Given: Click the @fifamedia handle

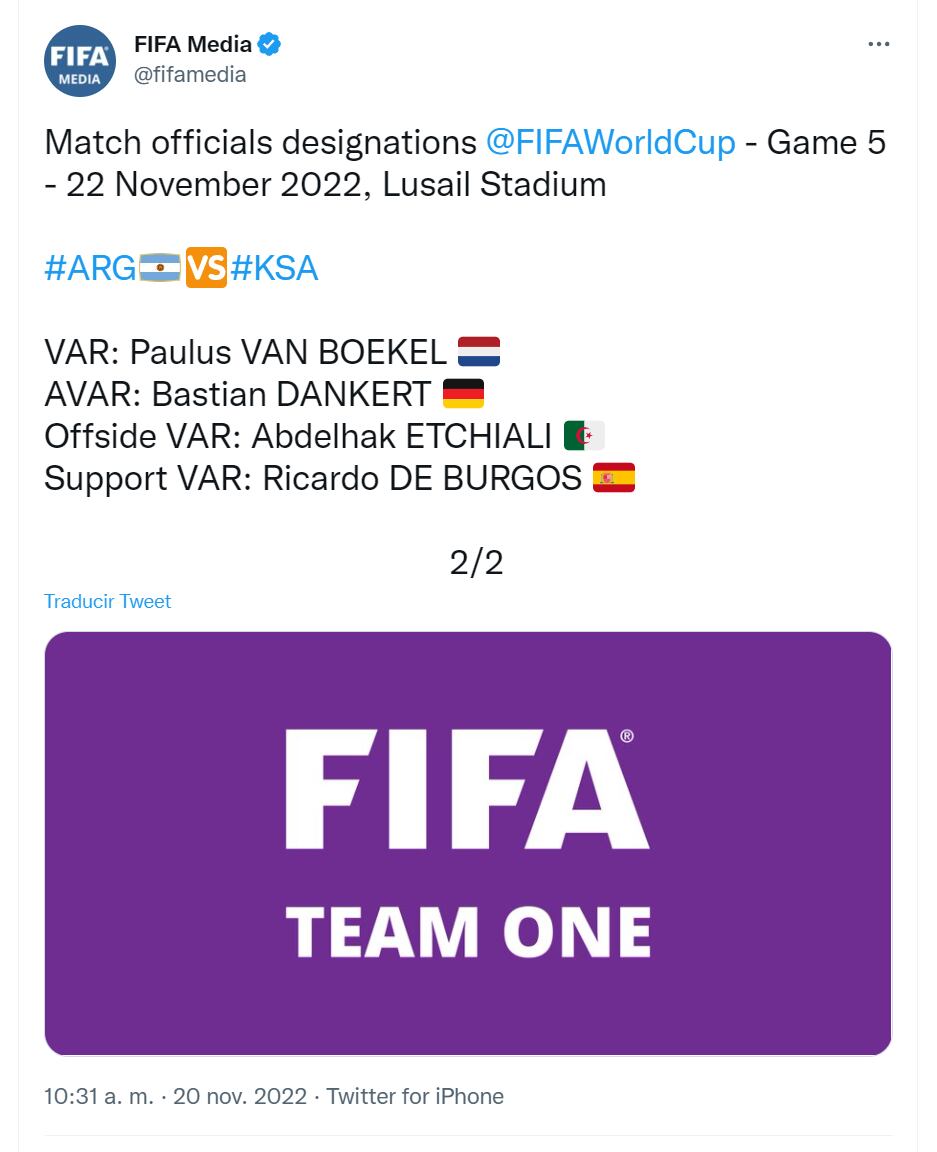Looking at the screenshot, I should [190, 75].
